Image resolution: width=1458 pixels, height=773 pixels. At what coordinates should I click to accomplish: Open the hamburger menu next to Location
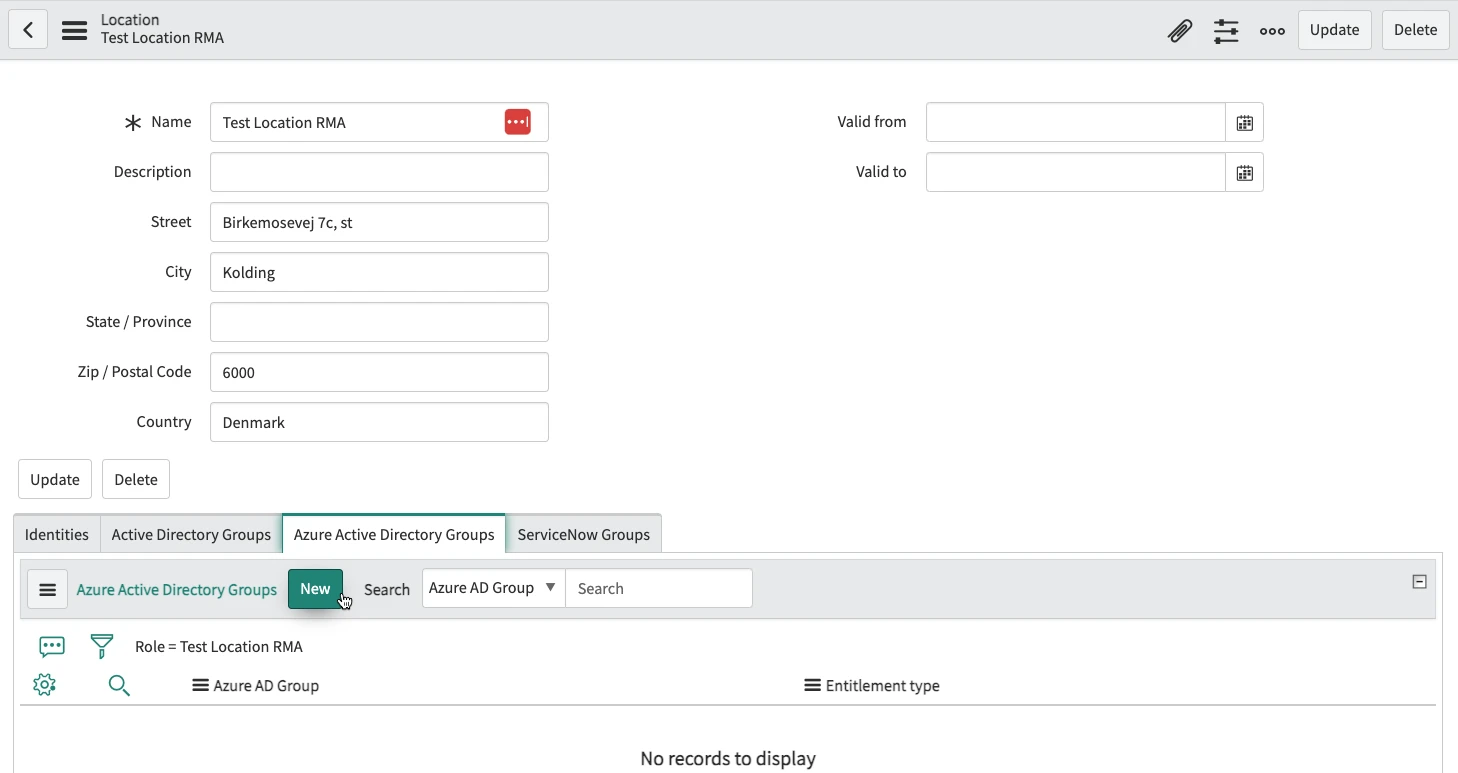74,30
